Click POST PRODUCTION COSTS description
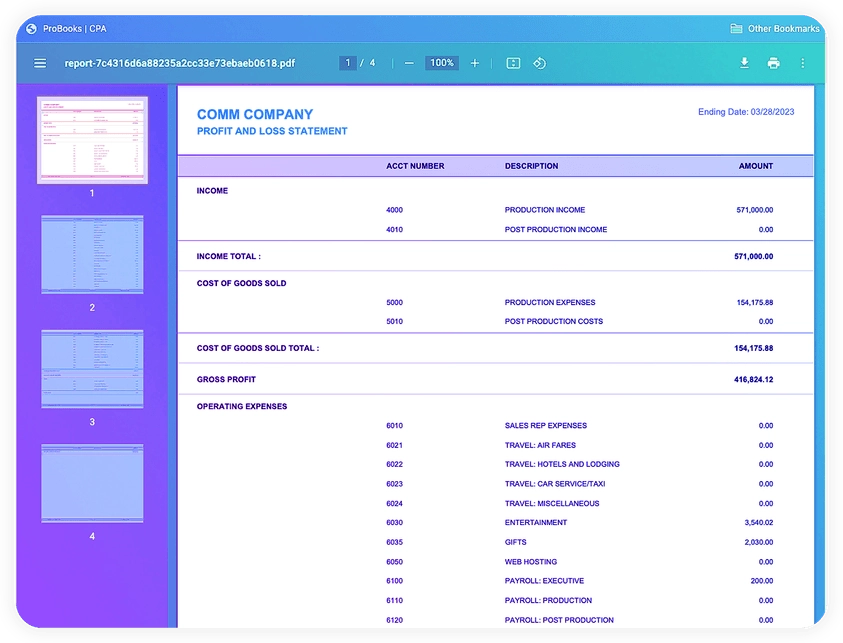843x643 pixels. (x=553, y=322)
